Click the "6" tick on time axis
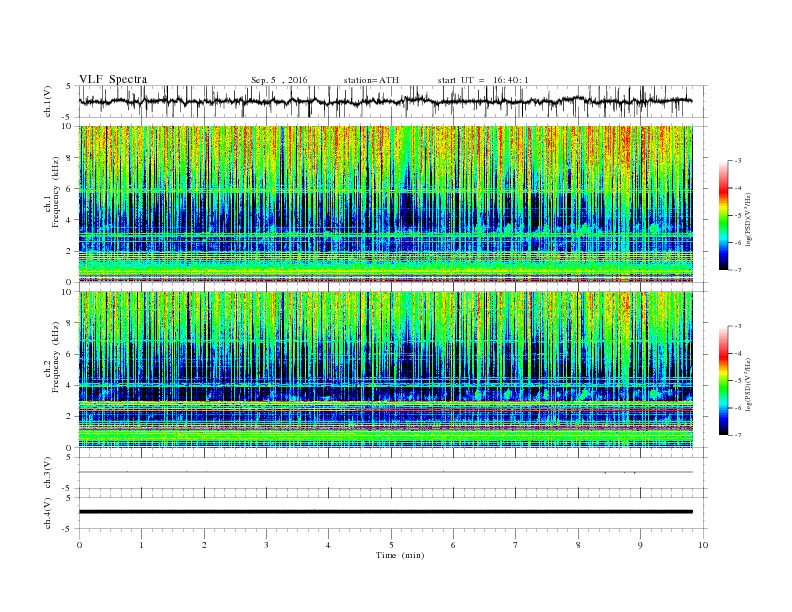 tap(453, 545)
